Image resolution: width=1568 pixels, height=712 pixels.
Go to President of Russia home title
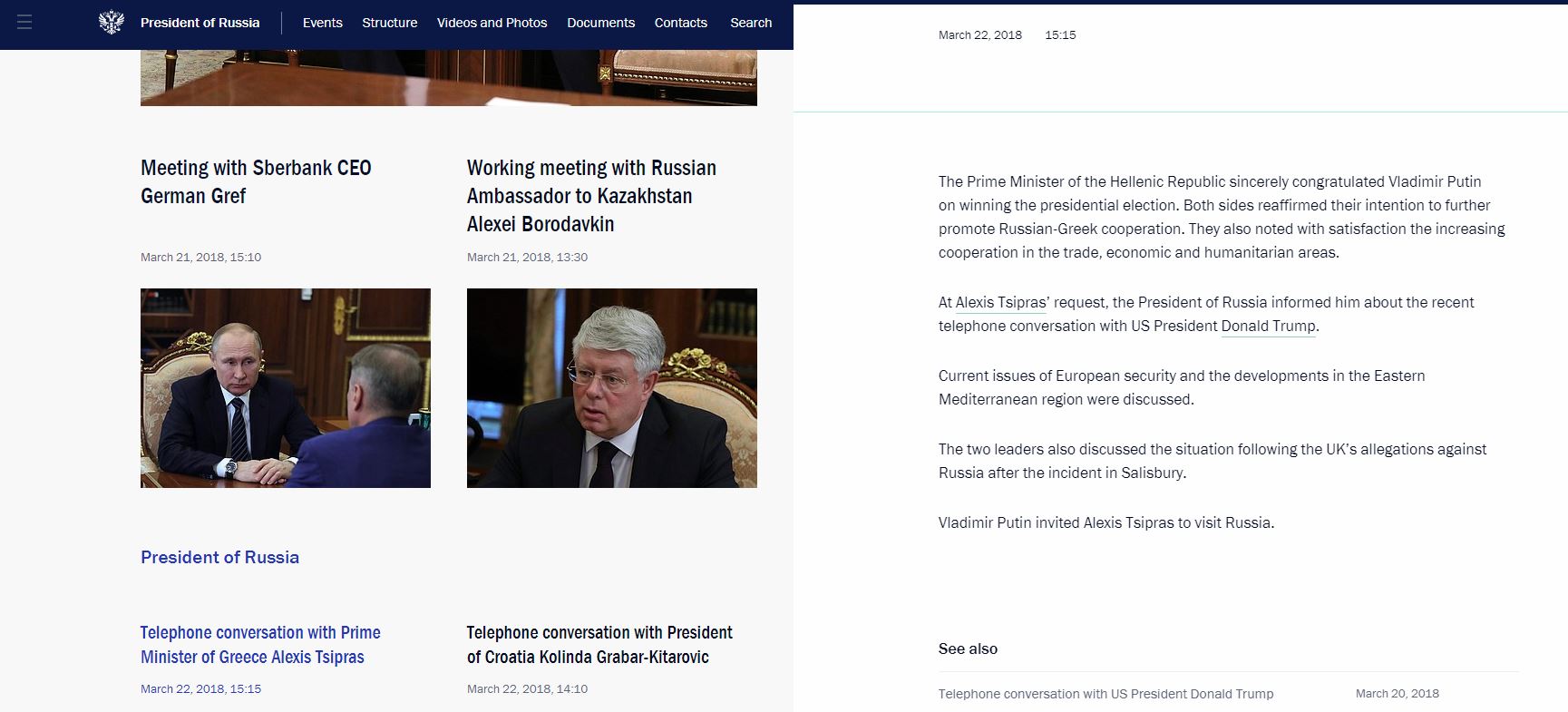coord(200,23)
